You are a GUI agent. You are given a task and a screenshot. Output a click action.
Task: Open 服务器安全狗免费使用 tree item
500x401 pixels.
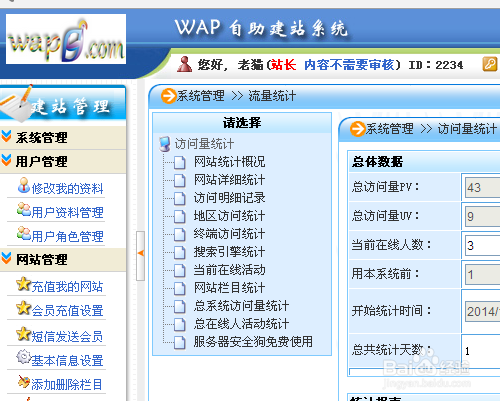tap(253, 342)
